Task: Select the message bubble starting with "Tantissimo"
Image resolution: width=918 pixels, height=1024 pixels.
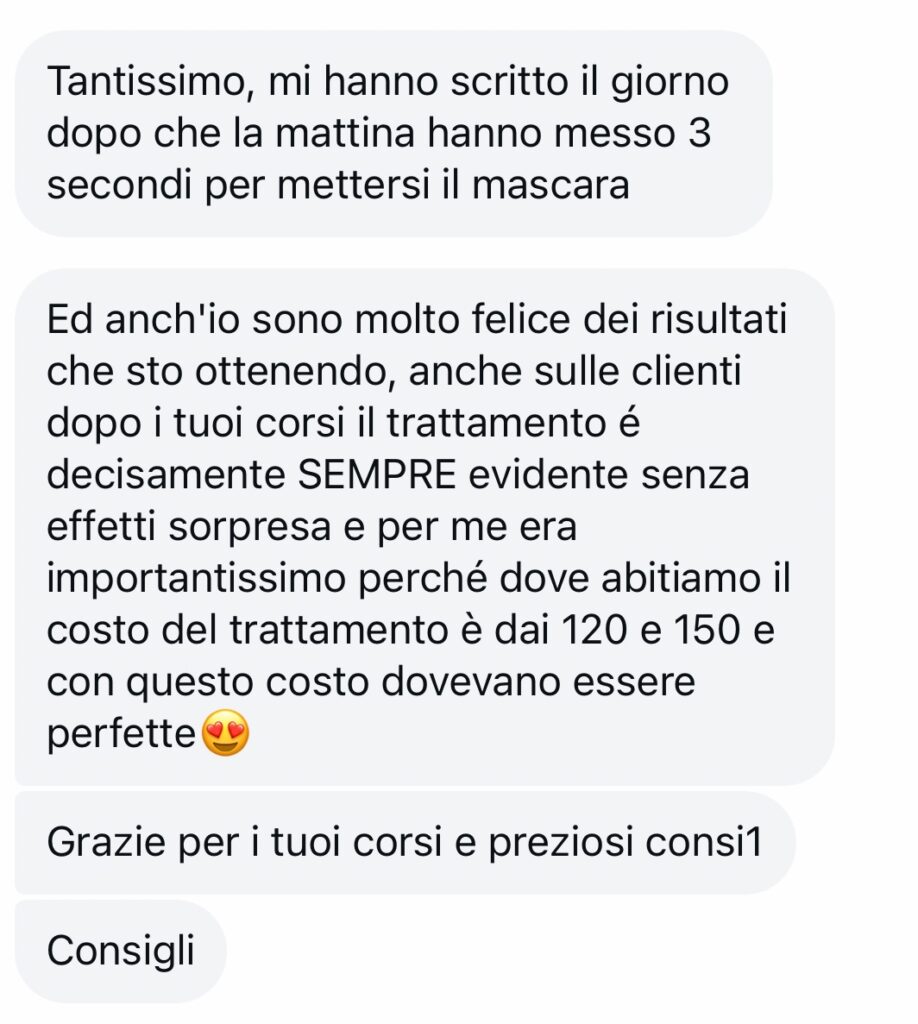Action: tap(394, 133)
